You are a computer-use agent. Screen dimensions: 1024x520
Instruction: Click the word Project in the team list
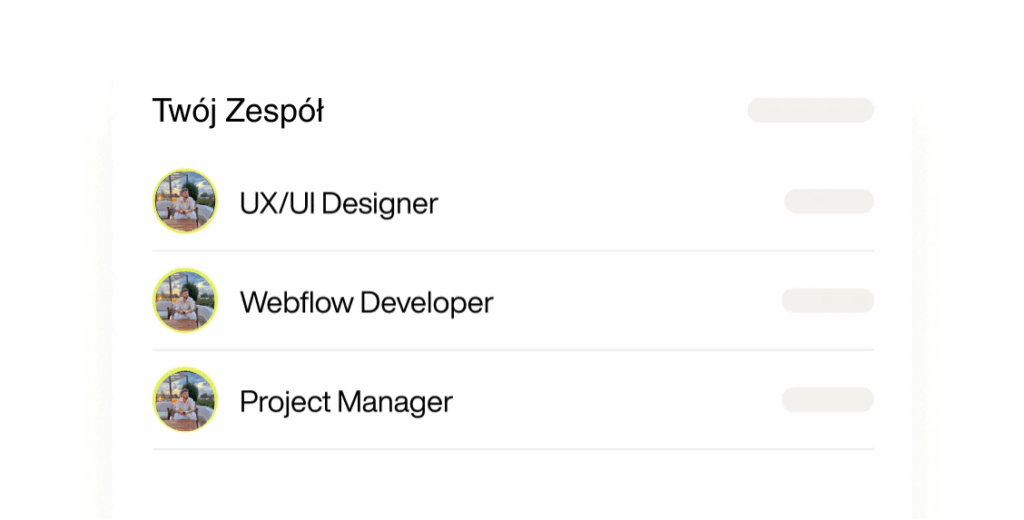(285, 402)
